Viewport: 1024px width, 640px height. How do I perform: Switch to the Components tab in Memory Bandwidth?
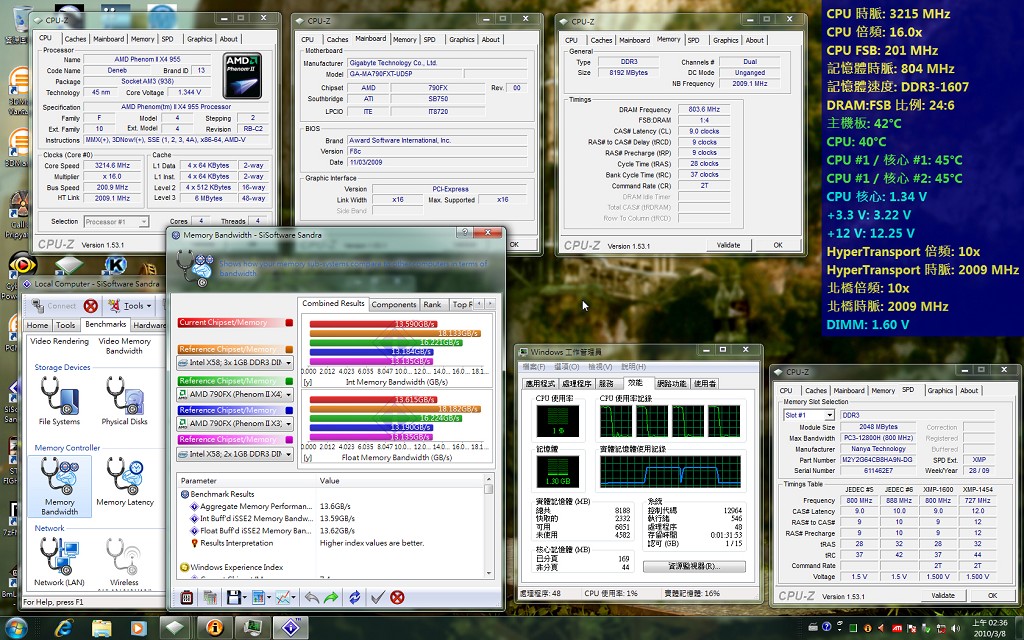tap(393, 305)
